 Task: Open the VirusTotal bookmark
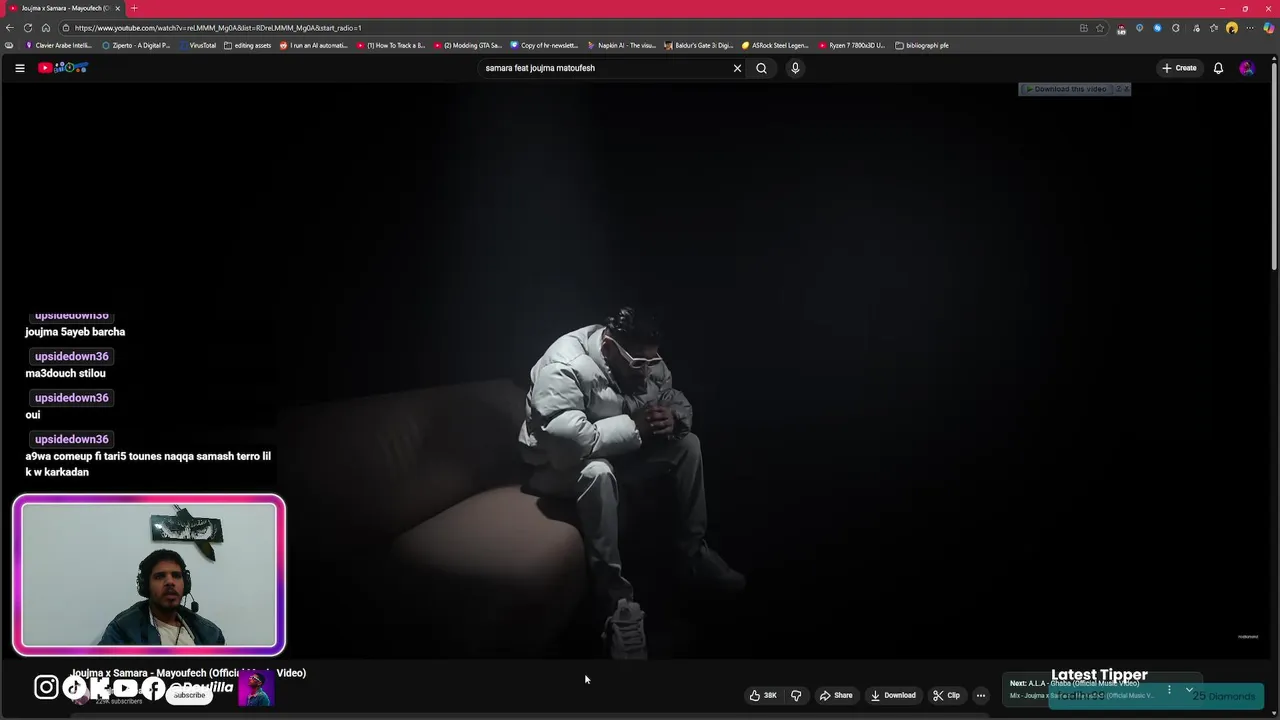coord(198,45)
